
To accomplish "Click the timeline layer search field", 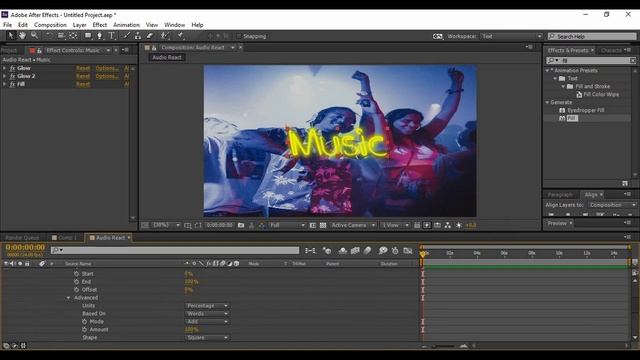I will pos(175,250).
